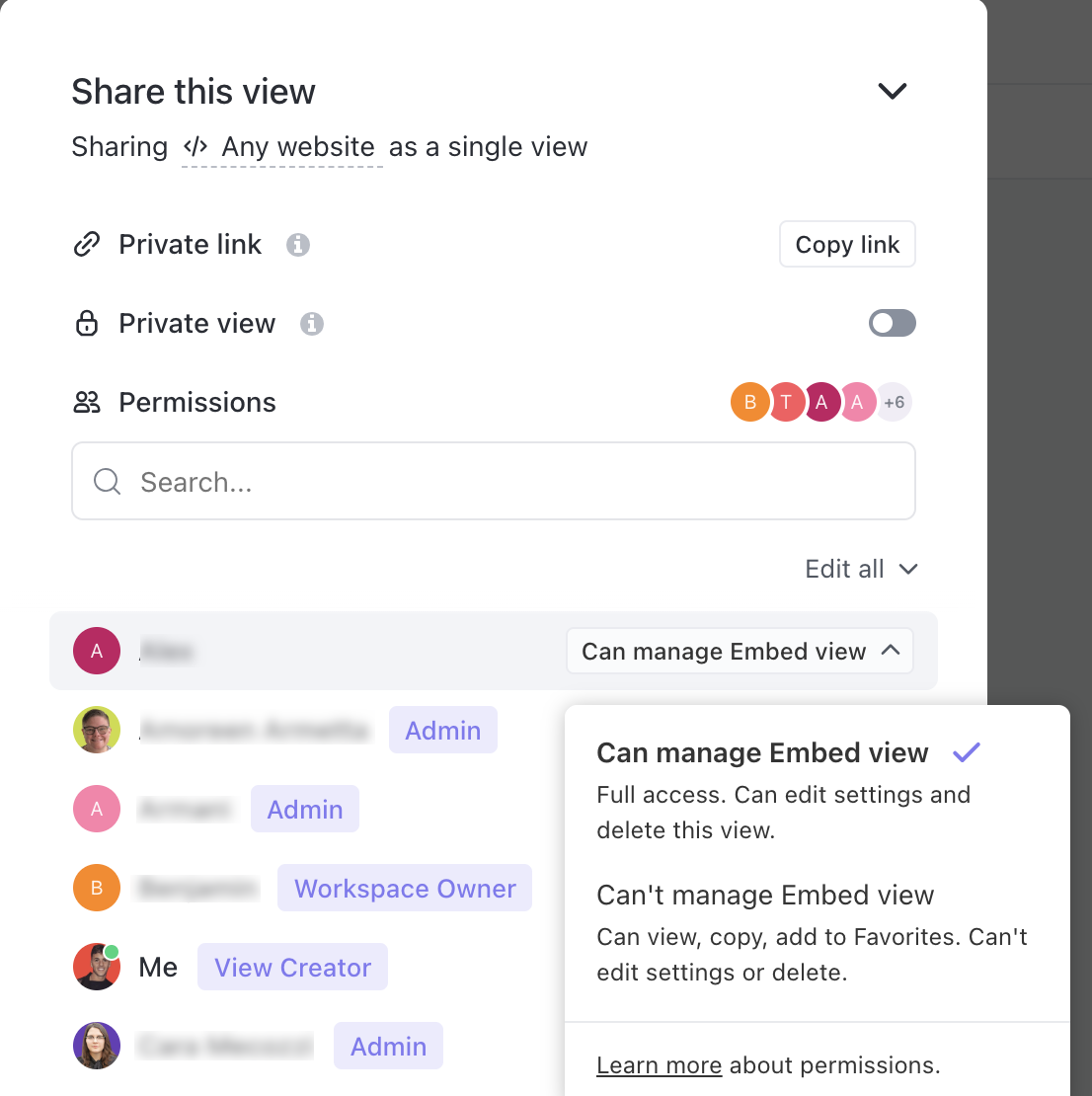
Task: Open the +6 additional members badge
Action: point(894,402)
